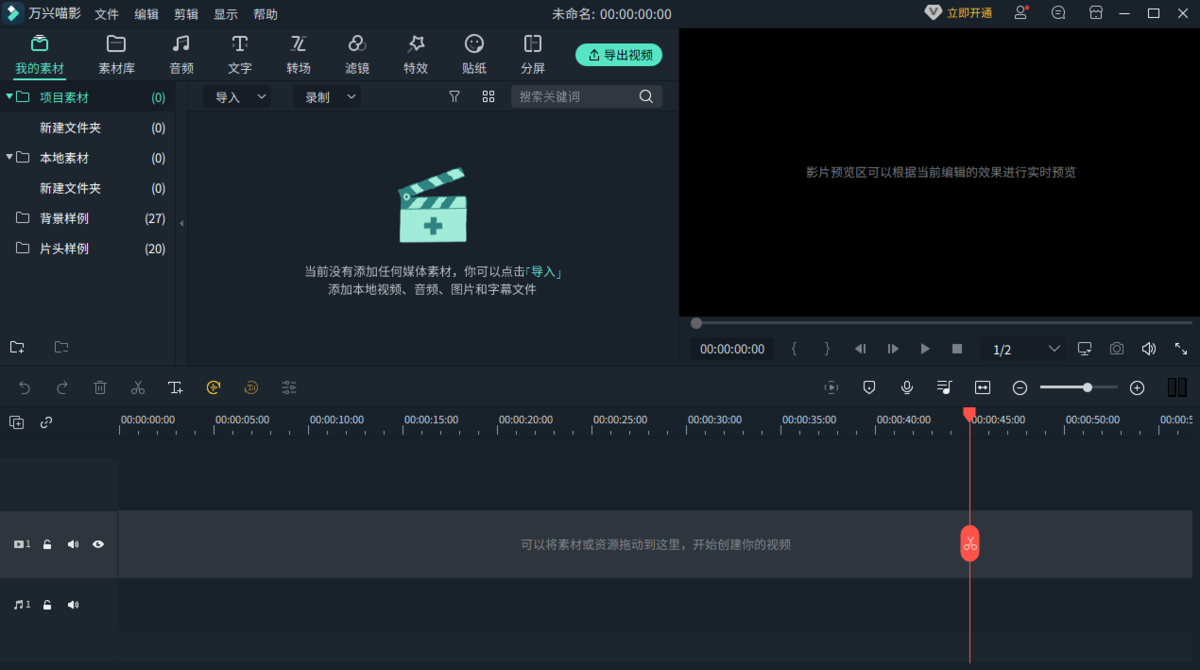This screenshot has width=1200, height=670.
Task: Click the delete clip trash icon
Action: point(100,387)
